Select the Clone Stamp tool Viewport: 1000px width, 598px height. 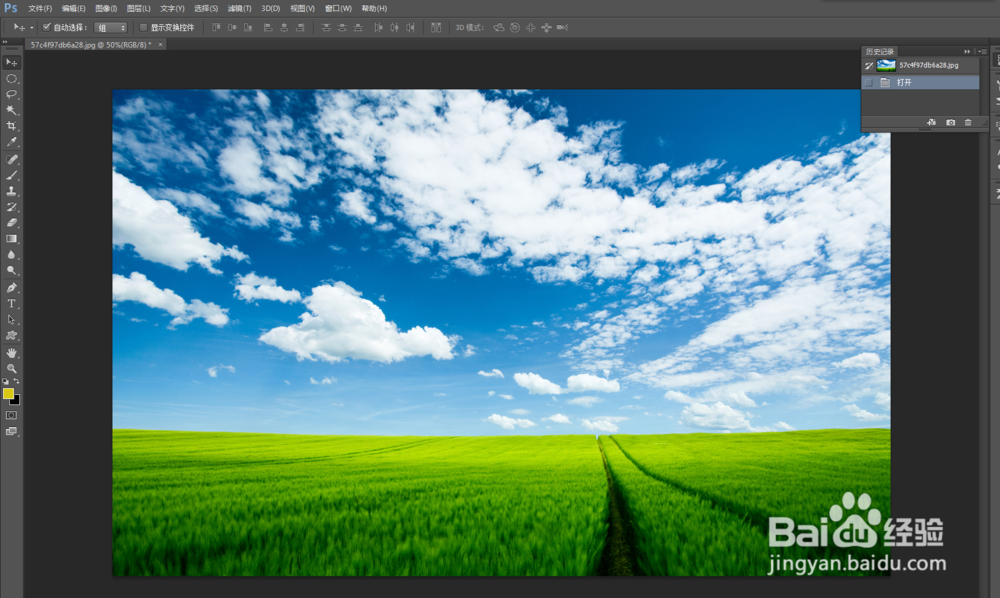(x=12, y=192)
